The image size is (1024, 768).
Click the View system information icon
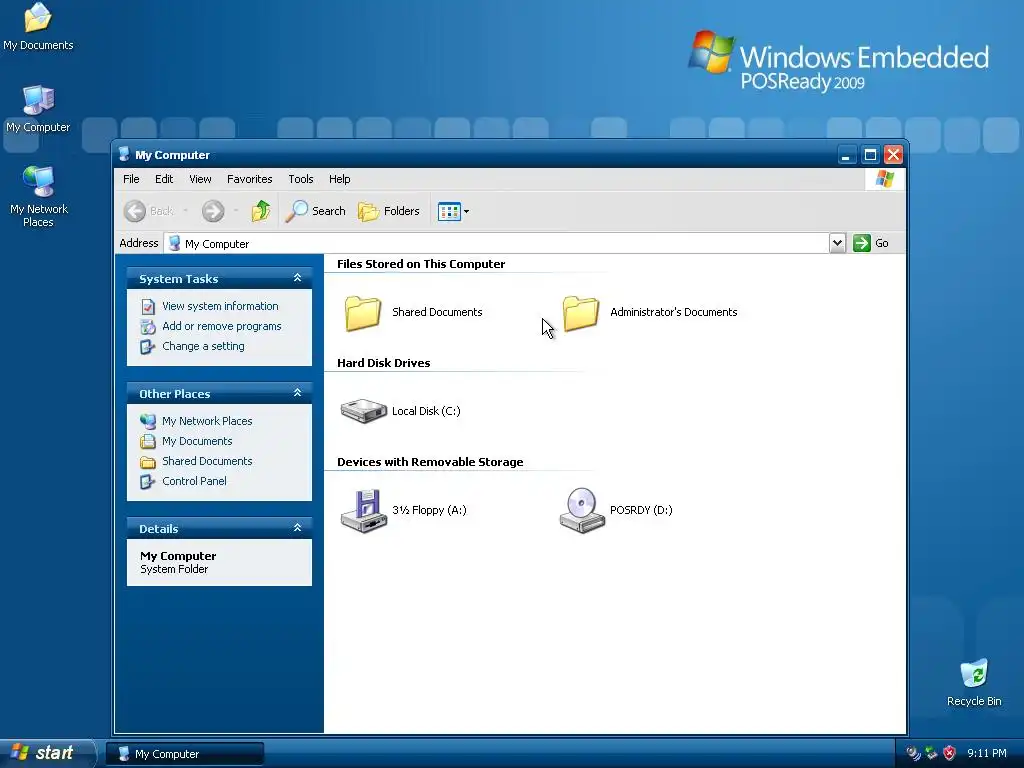pyautogui.click(x=148, y=306)
